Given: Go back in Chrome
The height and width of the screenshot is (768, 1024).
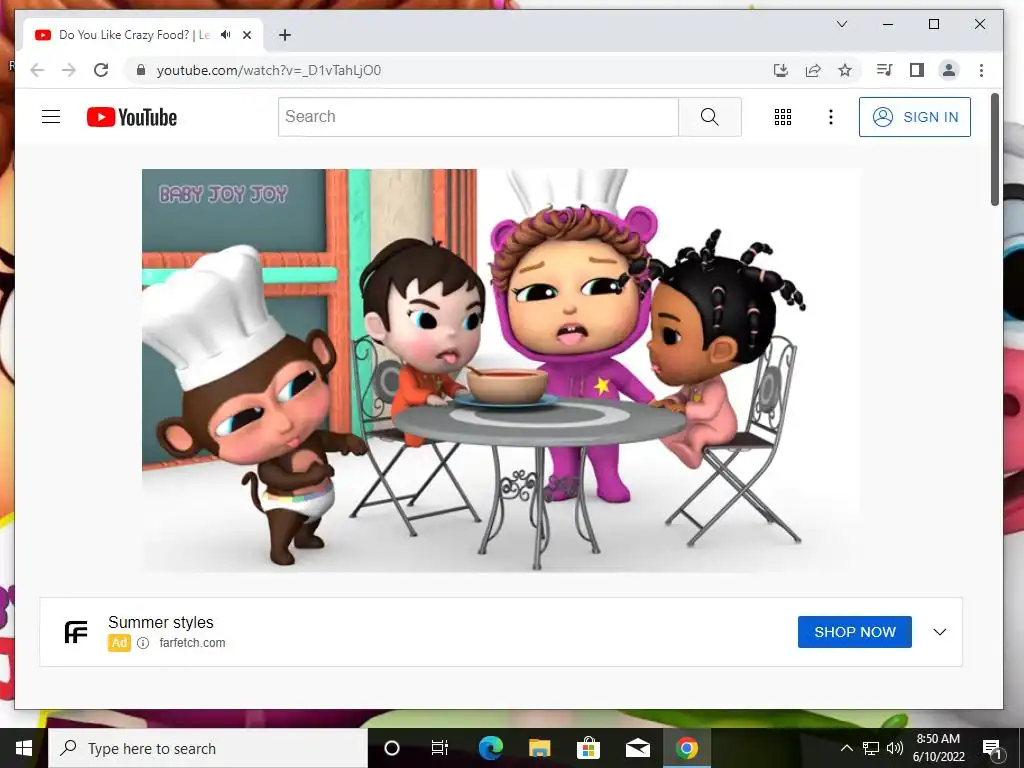Looking at the screenshot, I should coord(37,70).
